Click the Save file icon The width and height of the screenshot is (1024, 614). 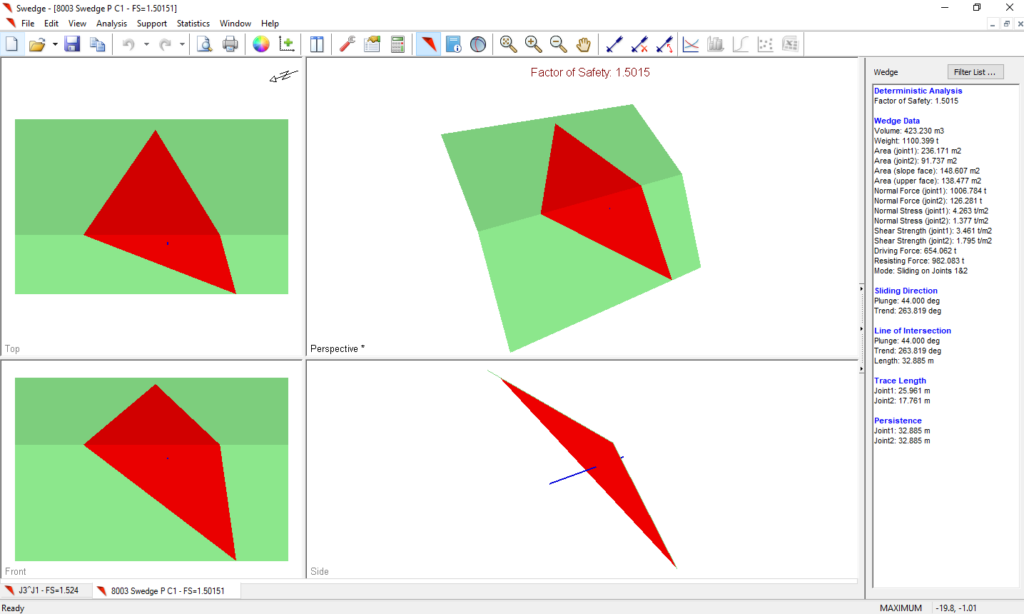pos(72,44)
